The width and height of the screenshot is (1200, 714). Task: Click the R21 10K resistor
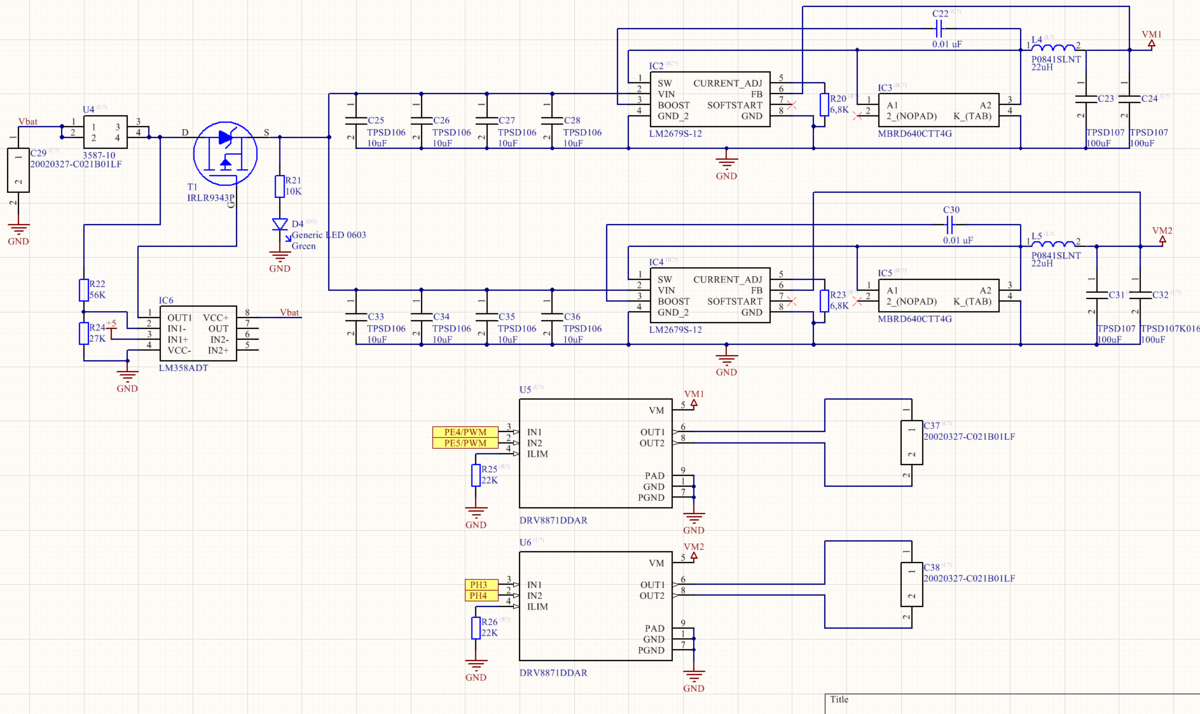tap(280, 185)
